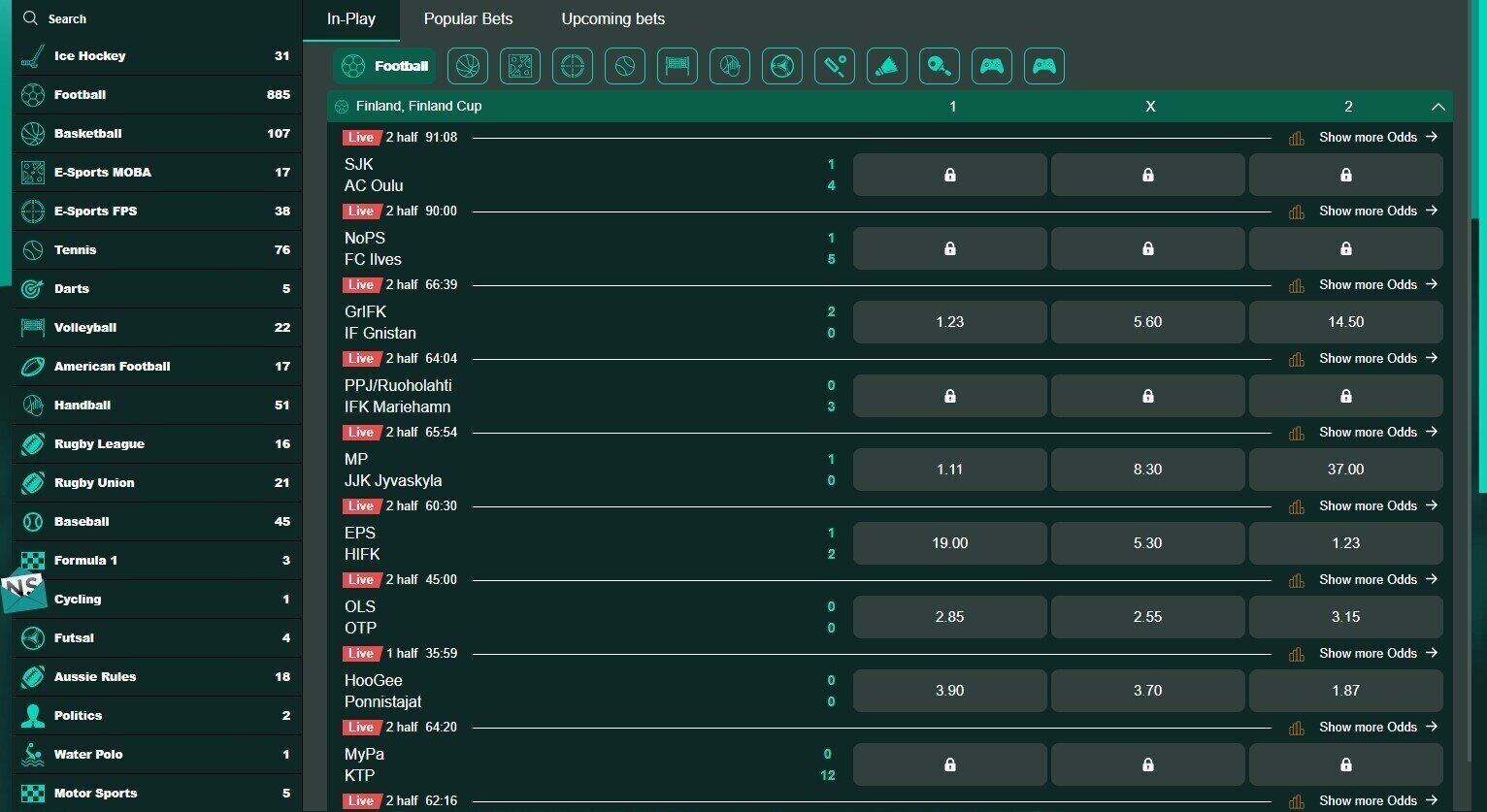Open Rugby League in the sidebar
Image resolution: width=1487 pixels, height=812 pixels.
click(x=156, y=444)
